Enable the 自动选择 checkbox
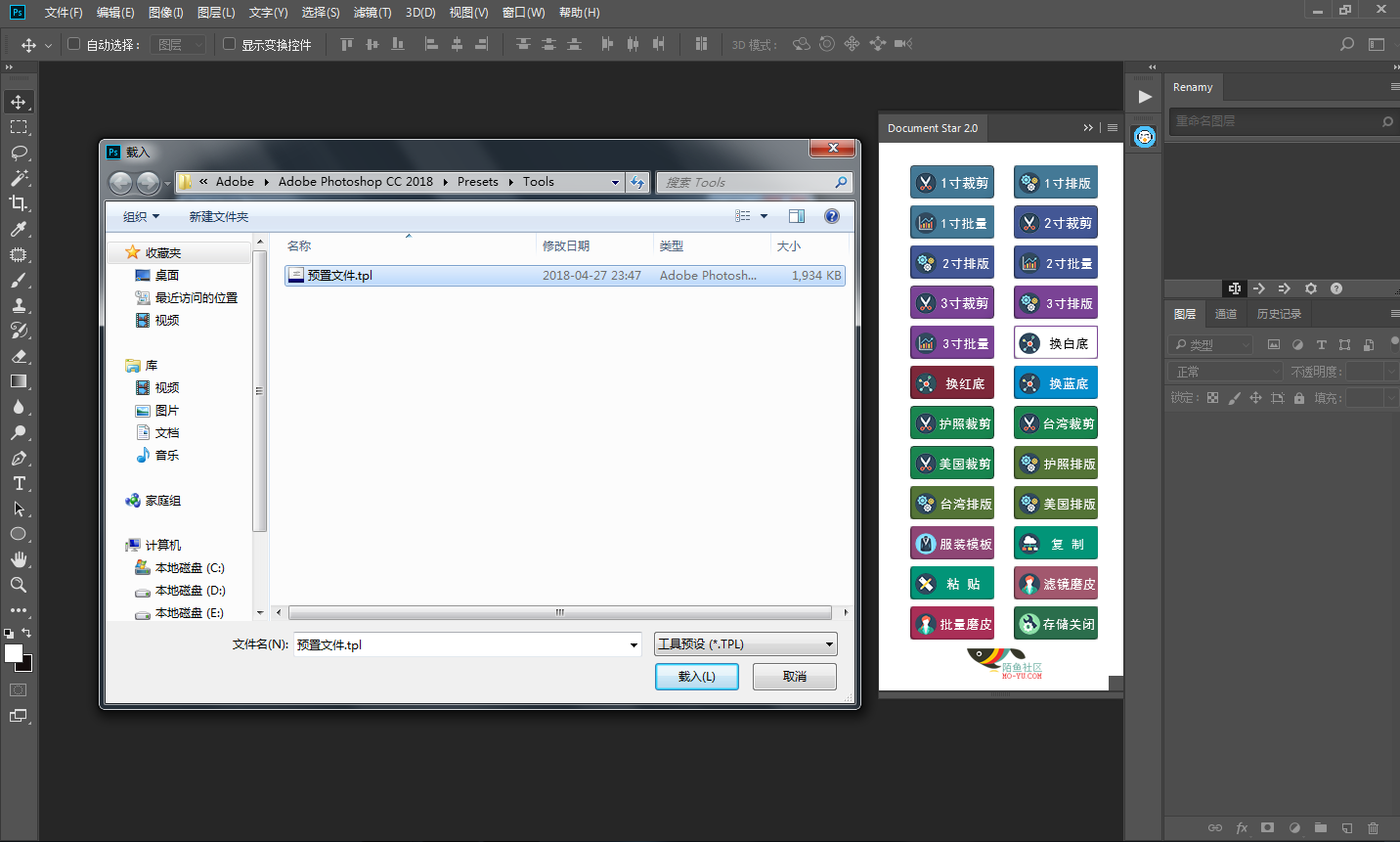Image resolution: width=1400 pixels, height=842 pixels. tap(73, 44)
